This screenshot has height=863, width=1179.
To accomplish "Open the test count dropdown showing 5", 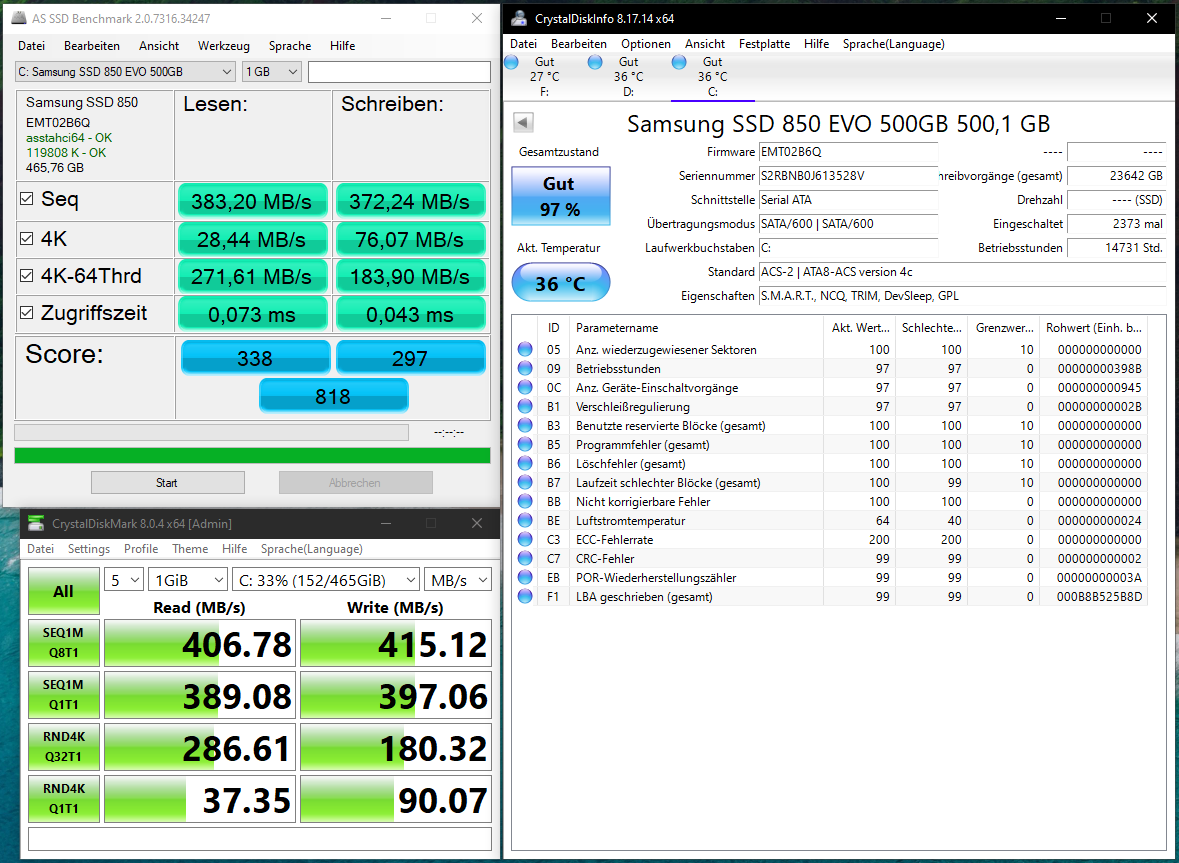I will pyautogui.click(x=123, y=580).
